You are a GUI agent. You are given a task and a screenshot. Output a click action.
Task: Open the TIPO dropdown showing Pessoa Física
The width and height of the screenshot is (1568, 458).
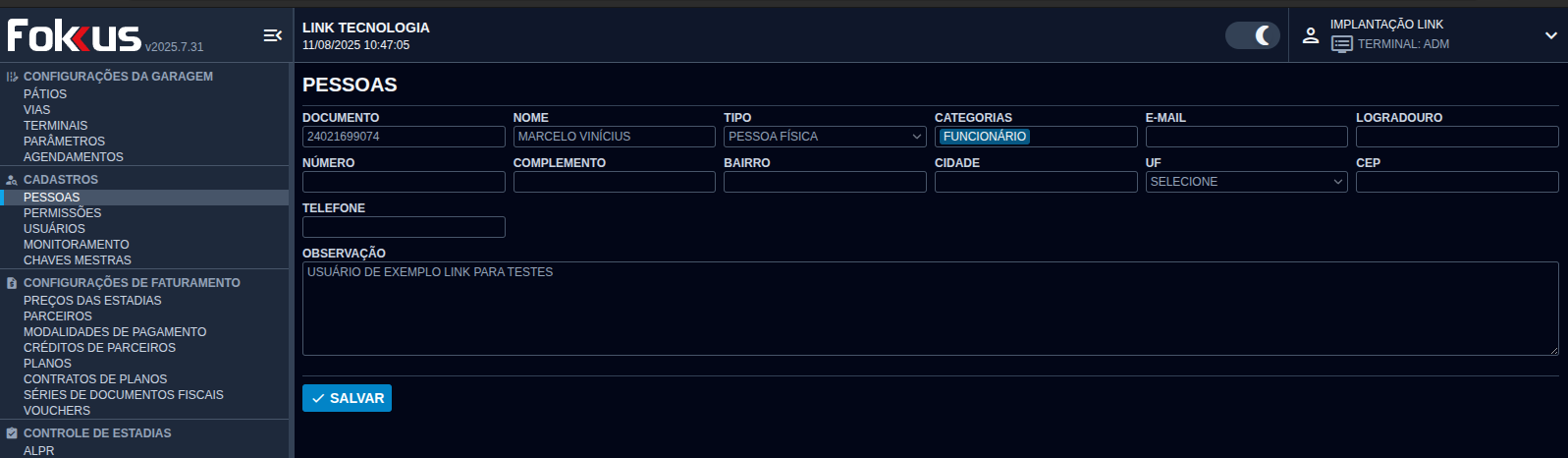pos(825,137)
